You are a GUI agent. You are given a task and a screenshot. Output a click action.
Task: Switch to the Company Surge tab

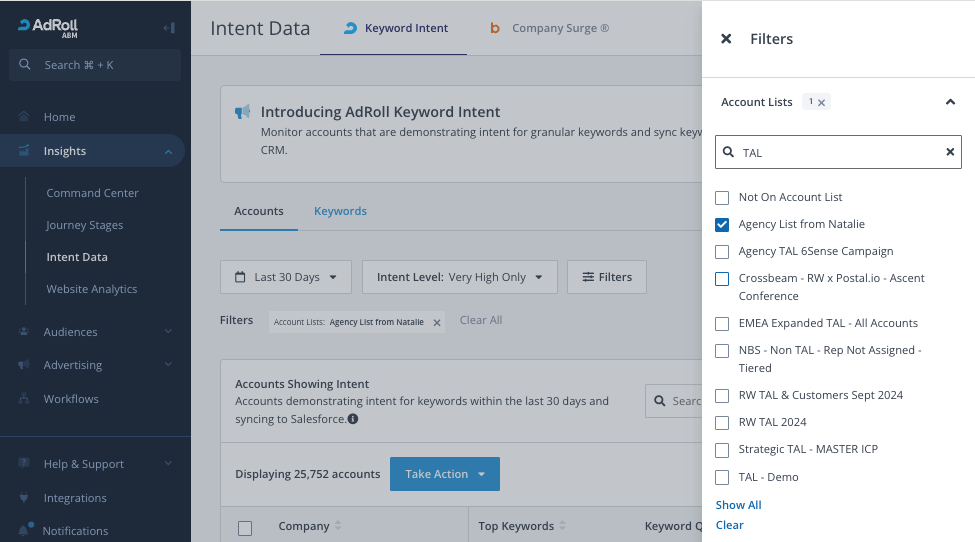click(x=549, y=28)
